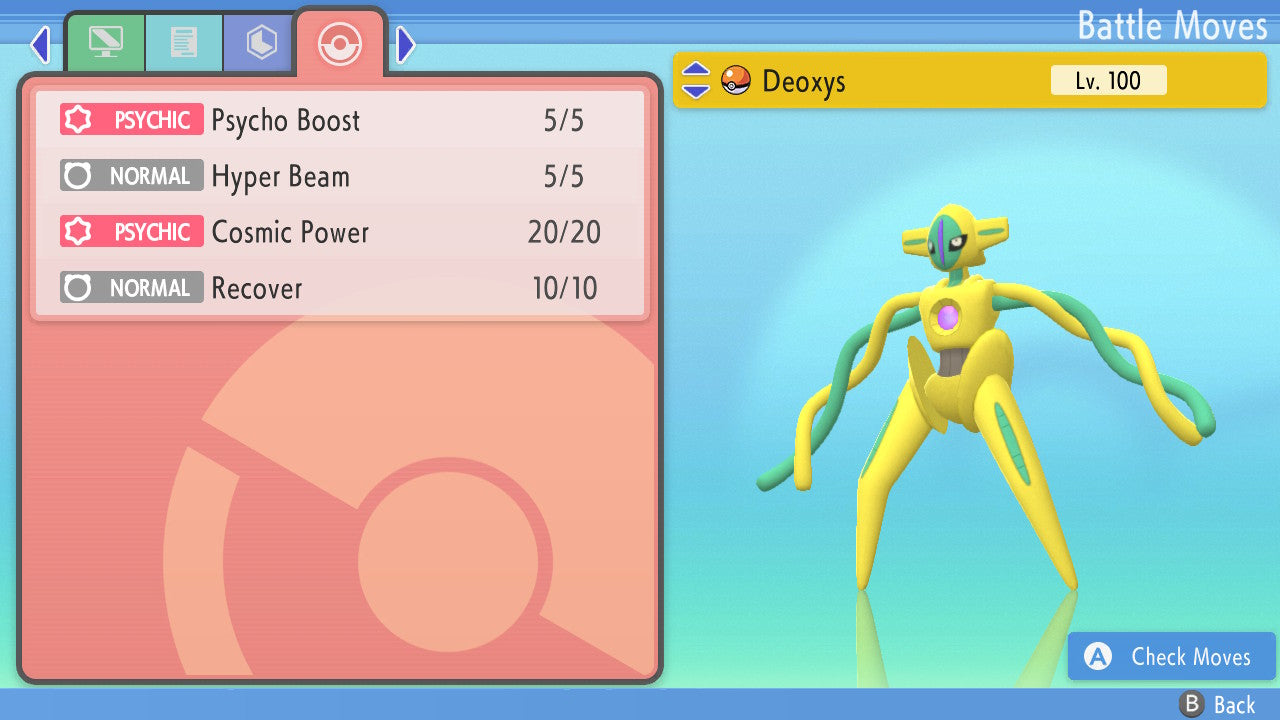Click the blue up-down arrows before the Poké Ball
The image size is (1280, 720).
coord(697,80)
